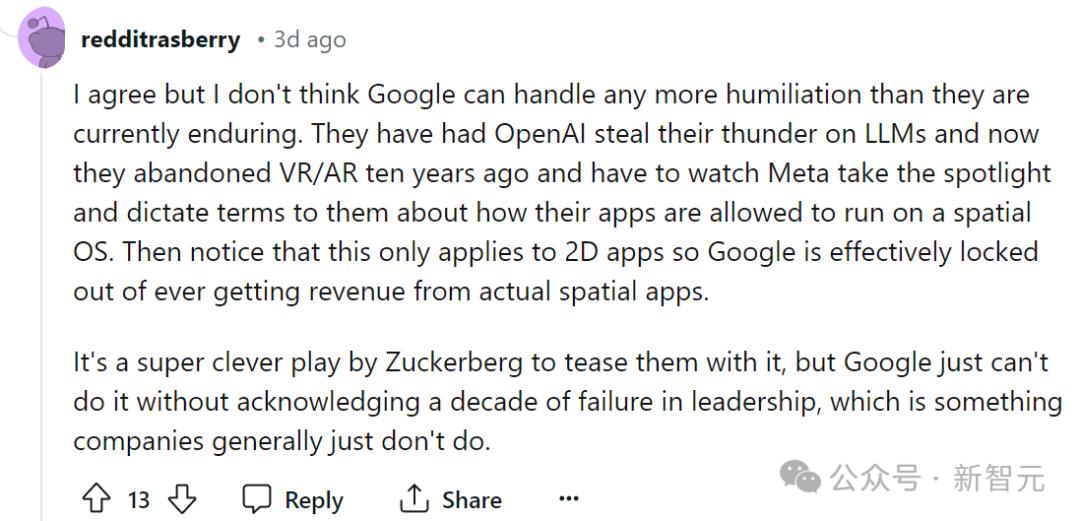Click redditrasberry's purple avatar
Viewport: 1080px width, 521px height.
[x=43, y=40]
